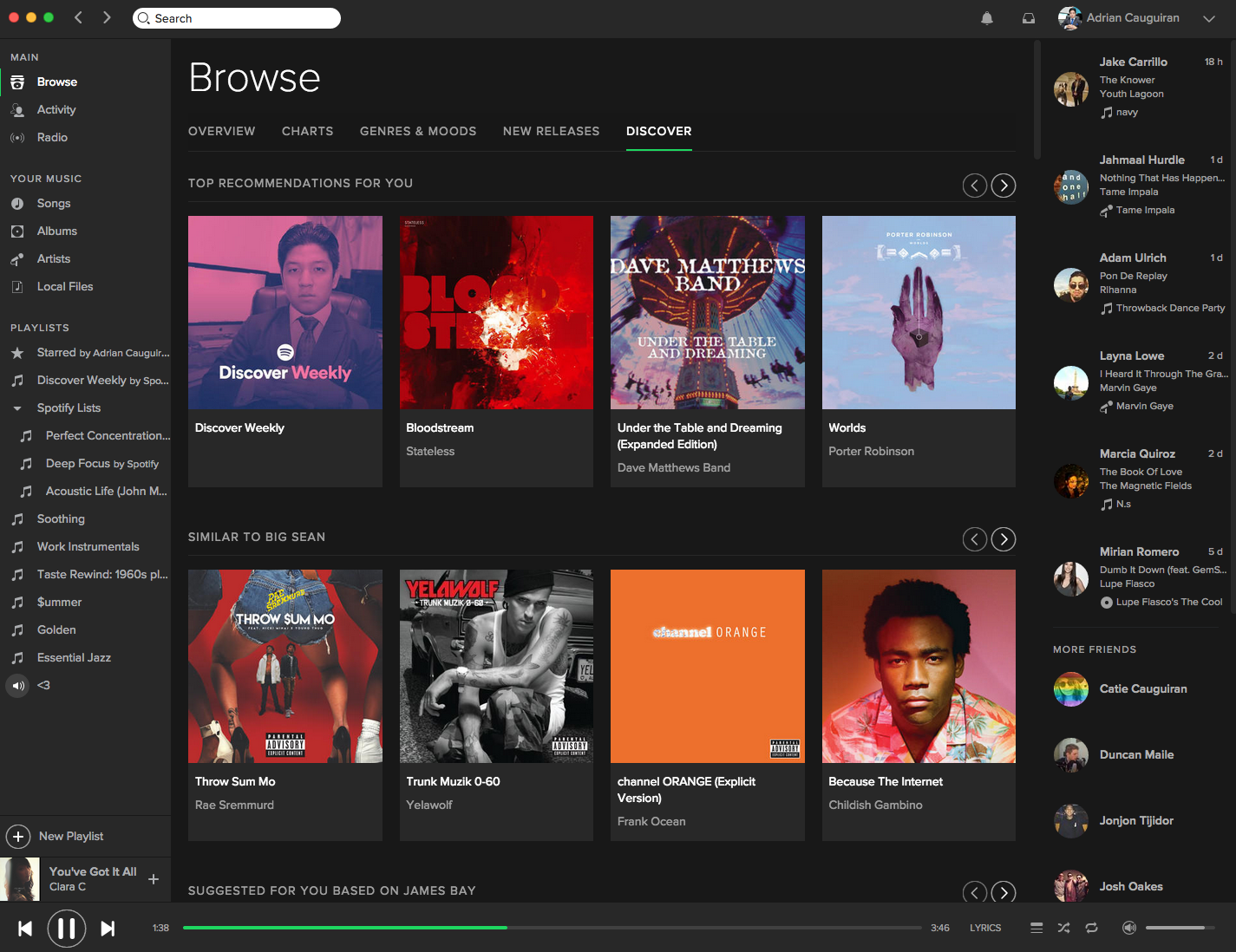Seek within the track progress bar
Screen dimensions: 1236x952
coord(553,928)
